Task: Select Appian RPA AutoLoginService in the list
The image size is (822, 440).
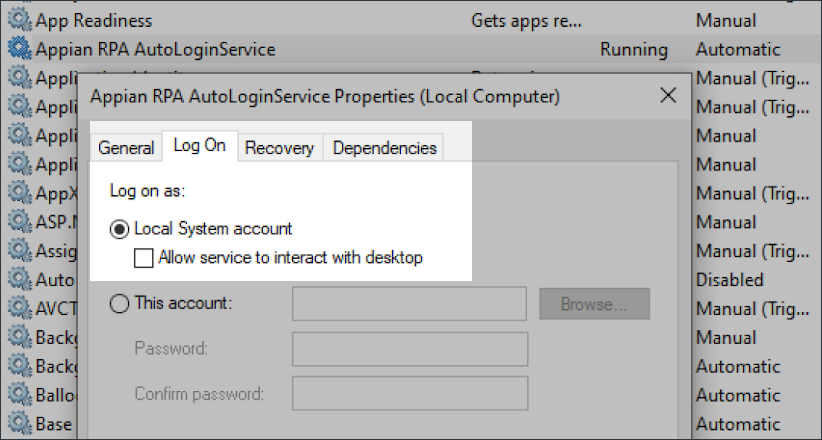Action: coord(156,49)
